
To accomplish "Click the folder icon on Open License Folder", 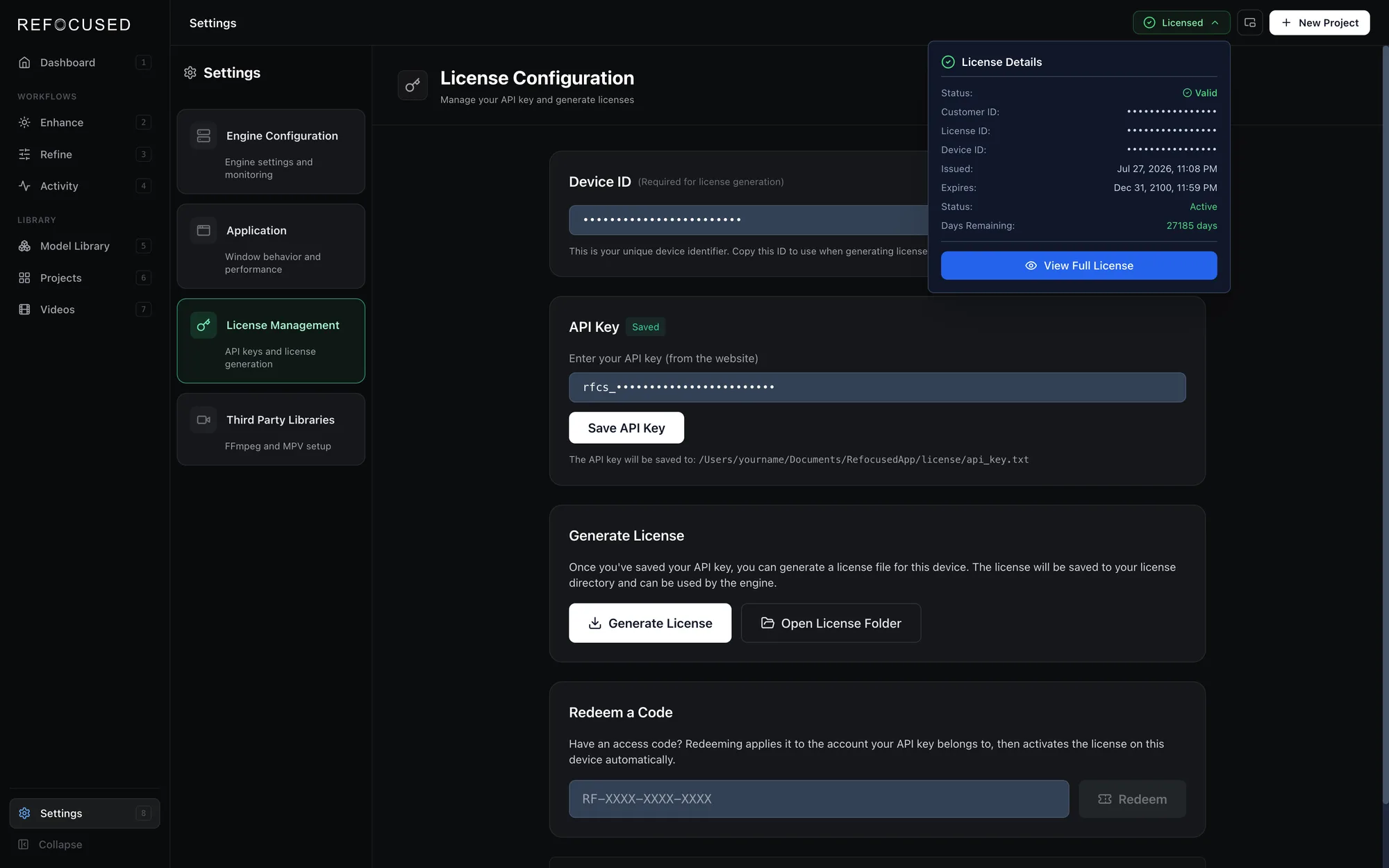I will [x=767, y=623].
